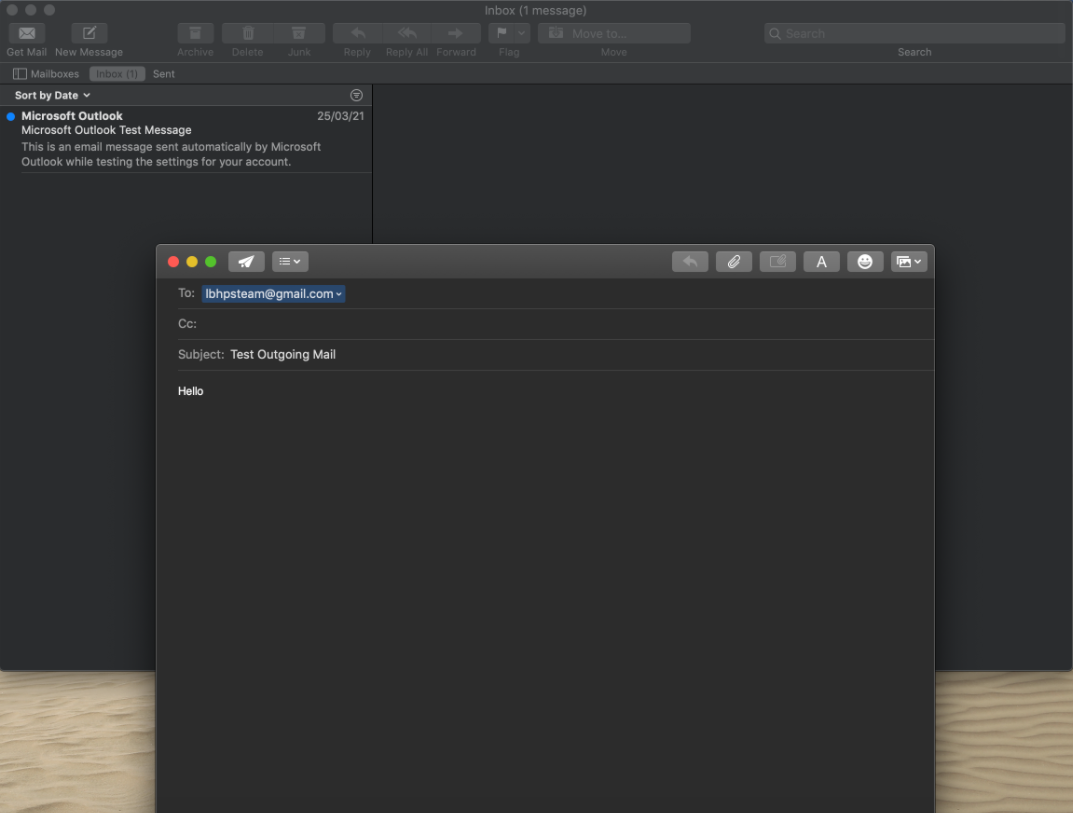Toggle the Mailboxes sidebar
This screenshot has height=813, width=1073.
pyautogui.click(x=44, y=73)
